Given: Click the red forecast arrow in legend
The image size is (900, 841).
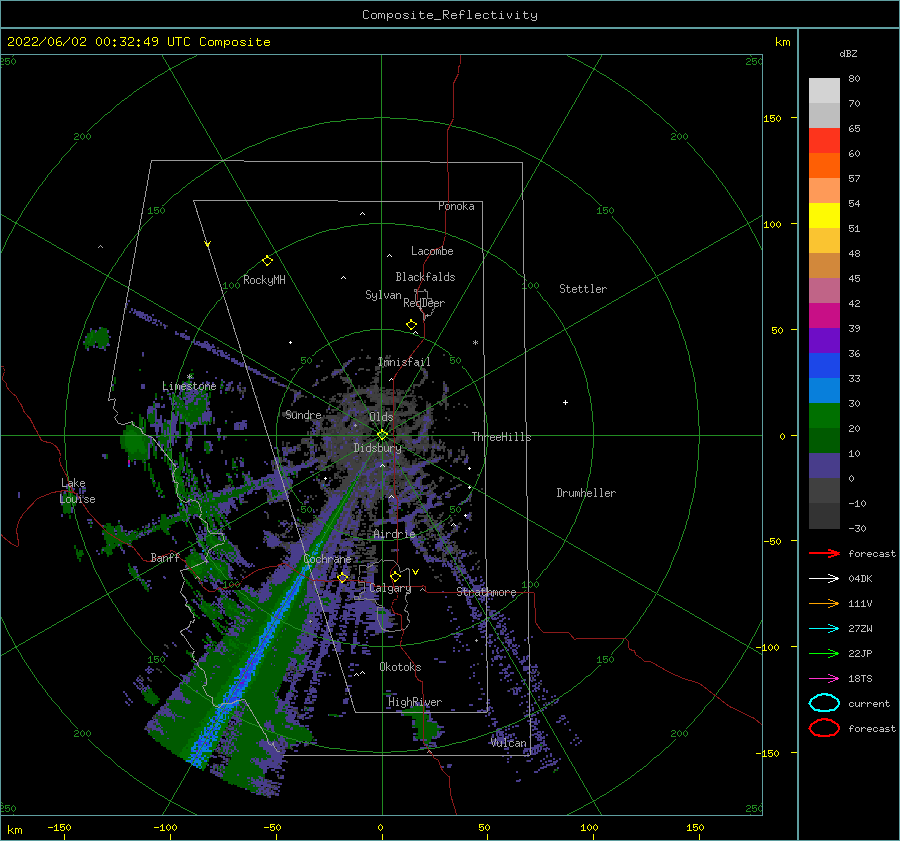Looking at the screenshot, I should click(824, 553).
